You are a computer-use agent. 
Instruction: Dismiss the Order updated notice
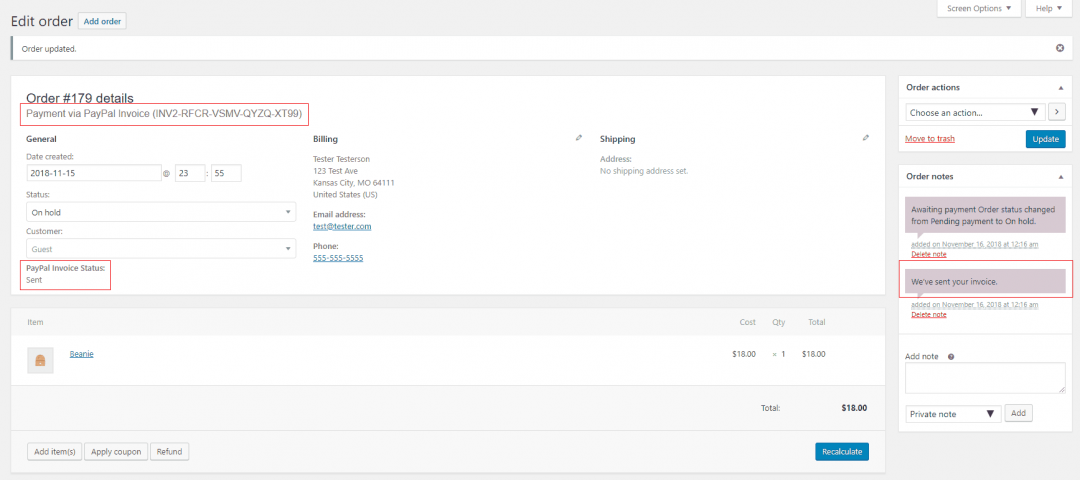tap(1060, 48)
